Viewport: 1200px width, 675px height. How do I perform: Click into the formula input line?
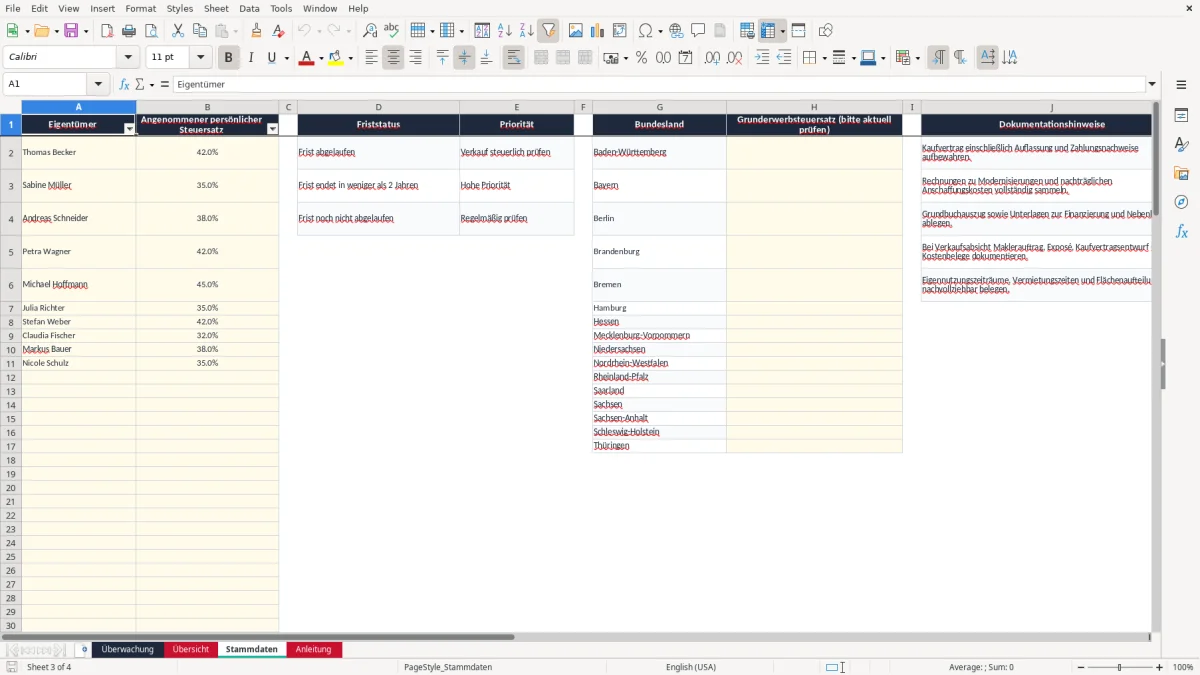coord(658,85)
